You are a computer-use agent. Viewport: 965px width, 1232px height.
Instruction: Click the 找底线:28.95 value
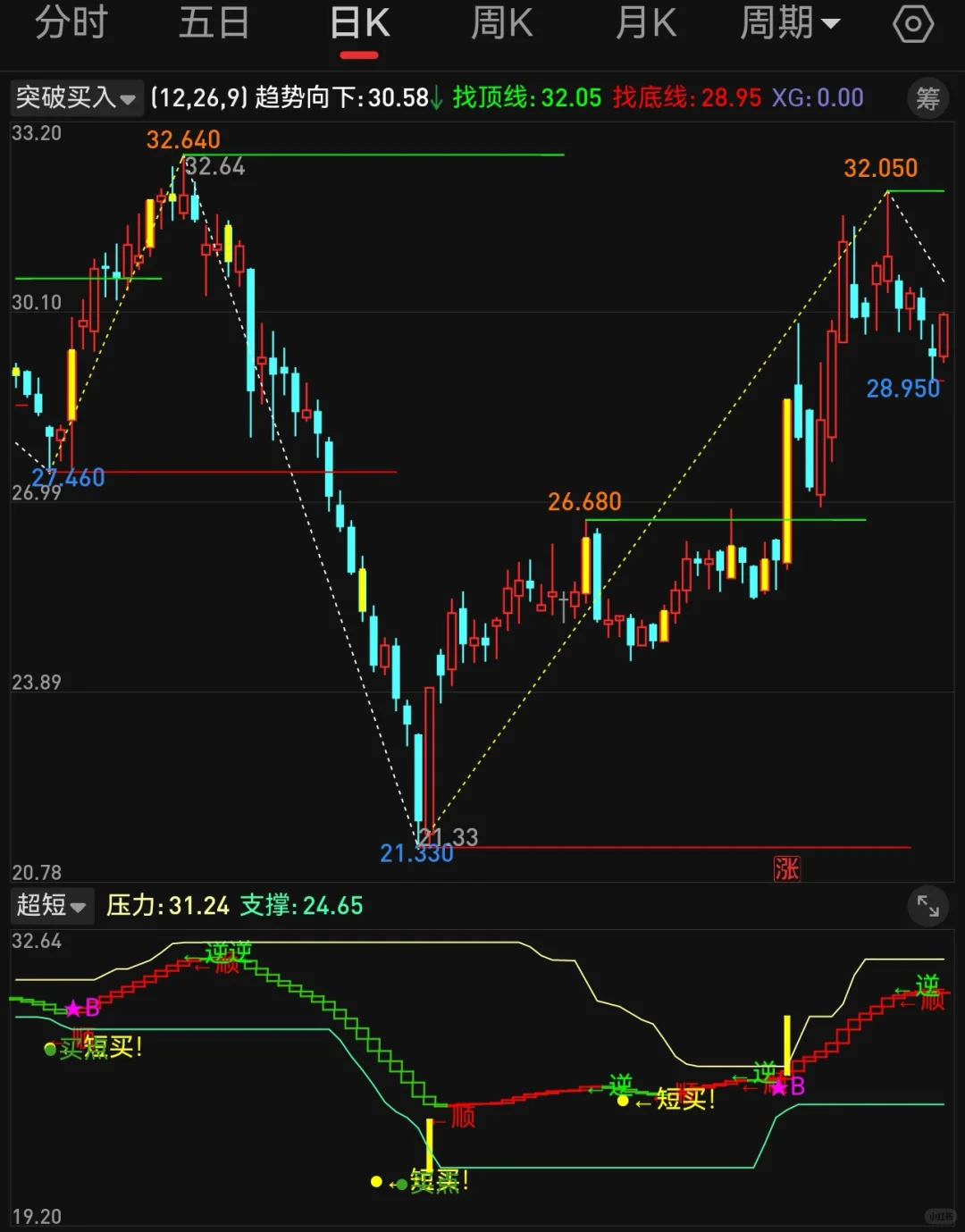[687, 97]
